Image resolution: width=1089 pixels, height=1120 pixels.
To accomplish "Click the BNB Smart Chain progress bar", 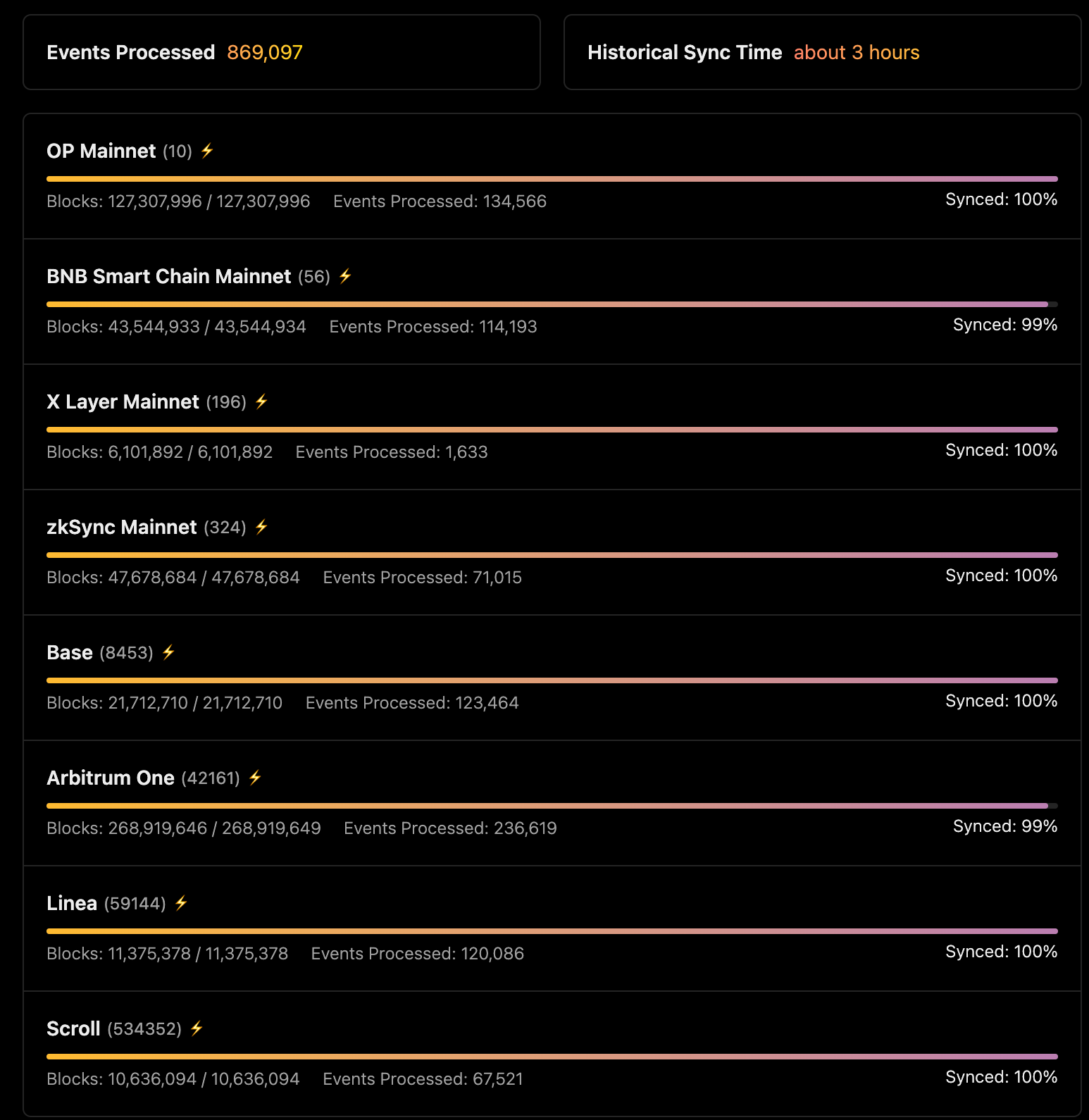I will 552,304.
